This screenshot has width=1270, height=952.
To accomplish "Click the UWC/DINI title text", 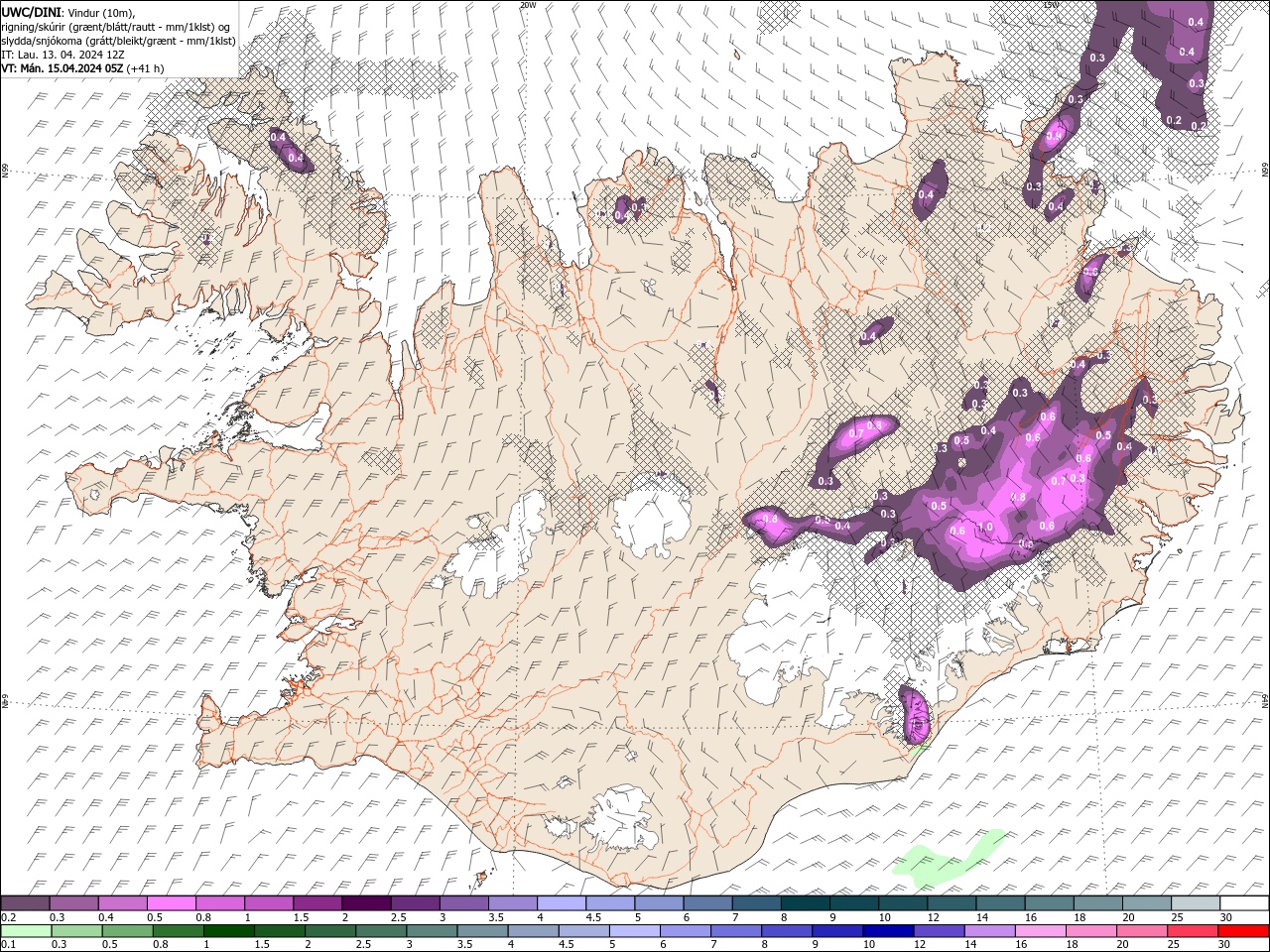I will (33, 12).
